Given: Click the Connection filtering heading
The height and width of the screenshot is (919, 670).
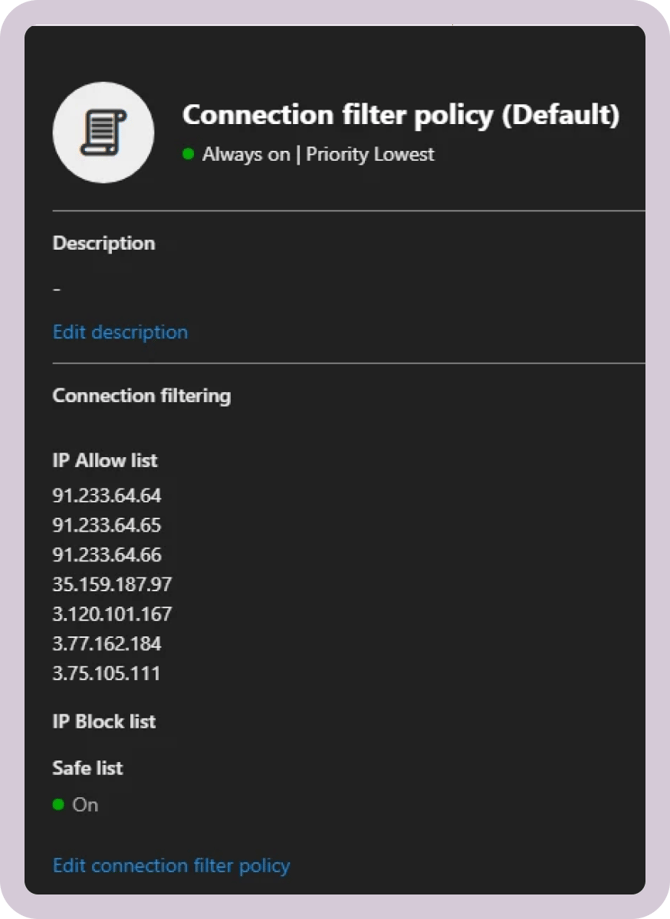Looking at the screenshot, I should tap(141, 395).
